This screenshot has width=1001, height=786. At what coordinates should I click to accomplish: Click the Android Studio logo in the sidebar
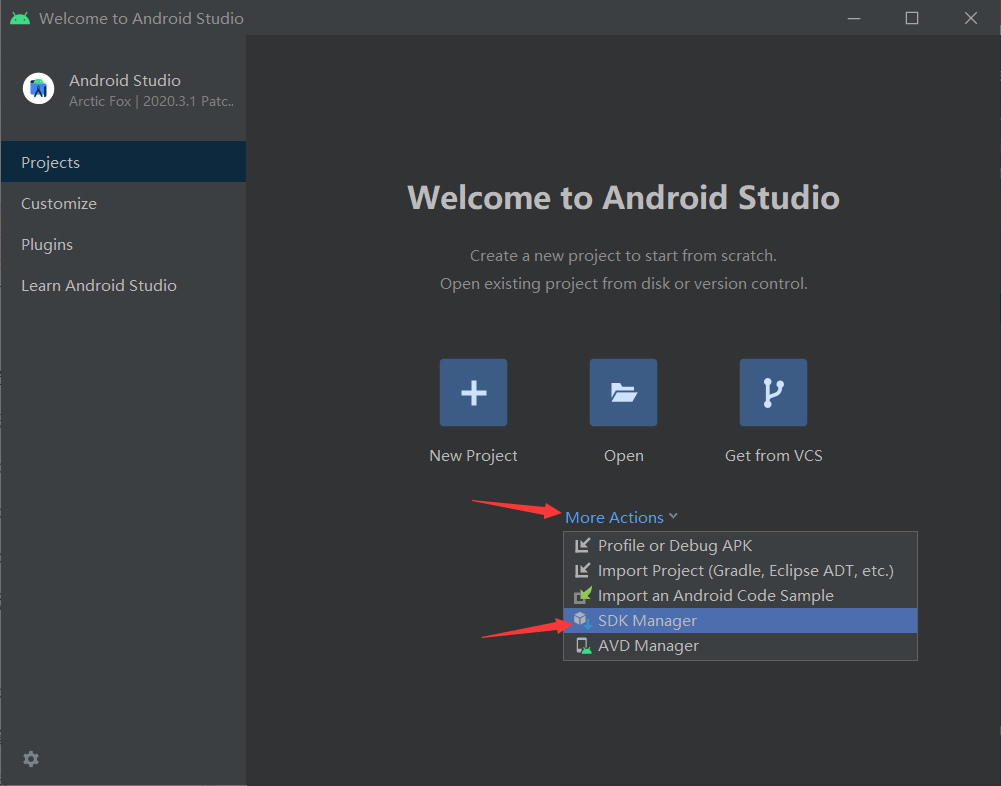click(38, 88)
